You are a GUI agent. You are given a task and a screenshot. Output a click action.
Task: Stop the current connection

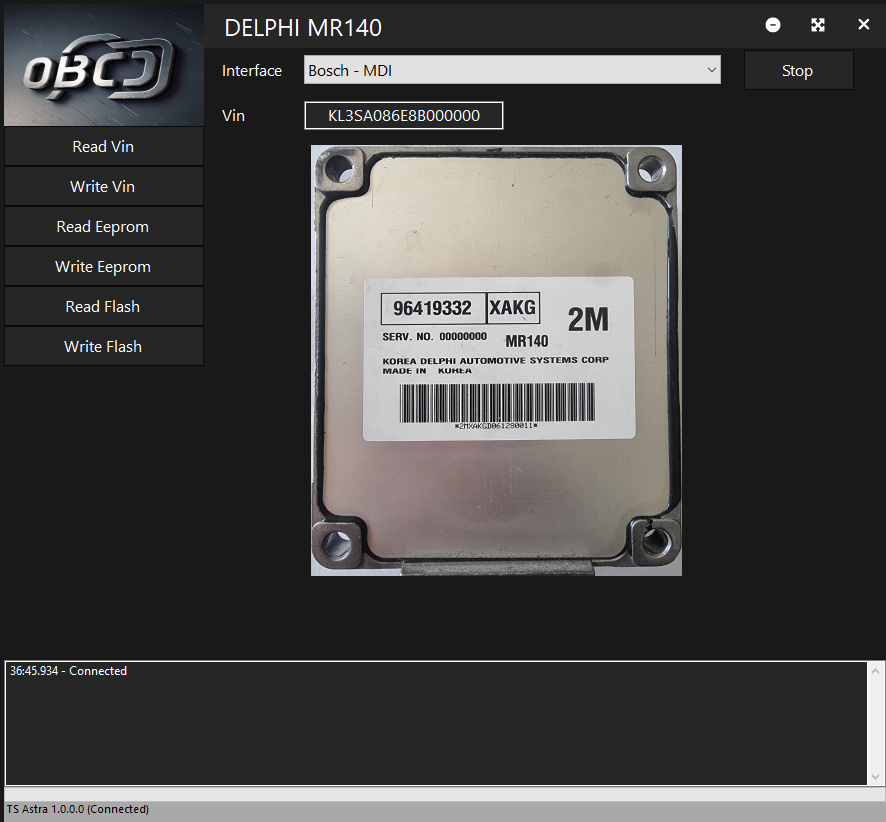tap(798, 71)
